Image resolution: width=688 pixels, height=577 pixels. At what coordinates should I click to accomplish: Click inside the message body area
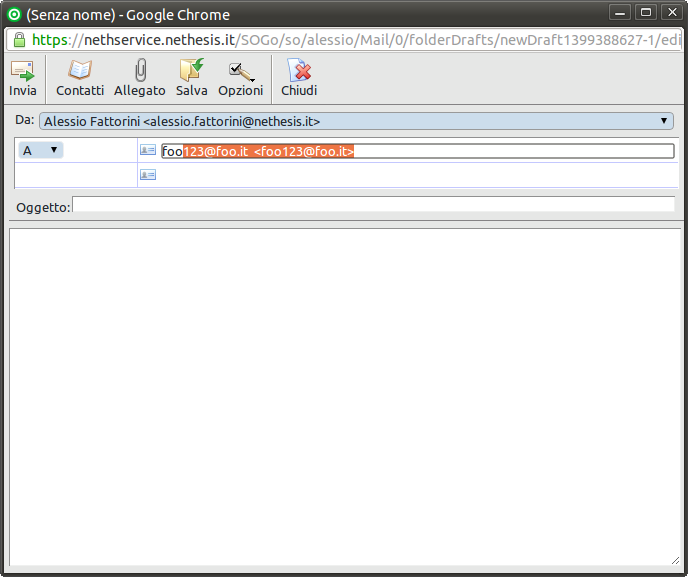click(344, 395)
